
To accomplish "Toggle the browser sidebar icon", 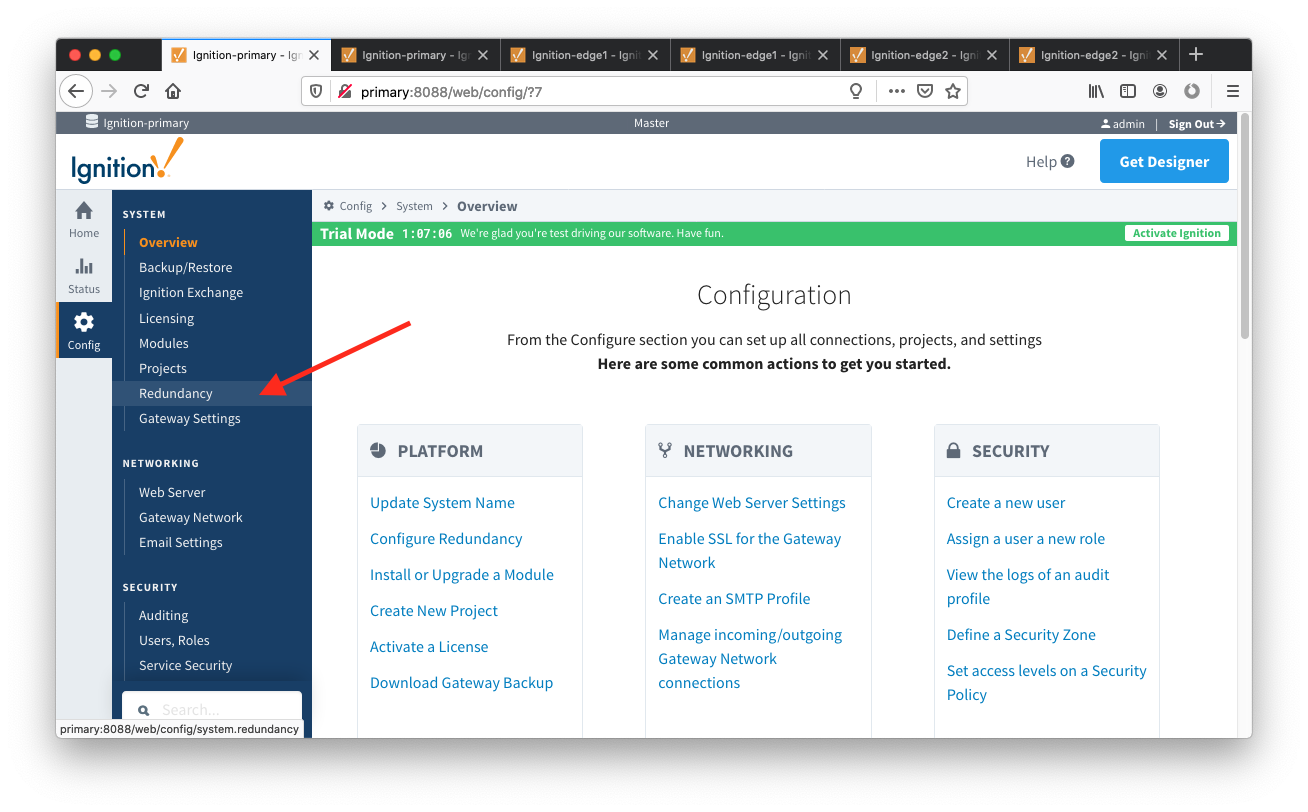I will click(1128, 91).
